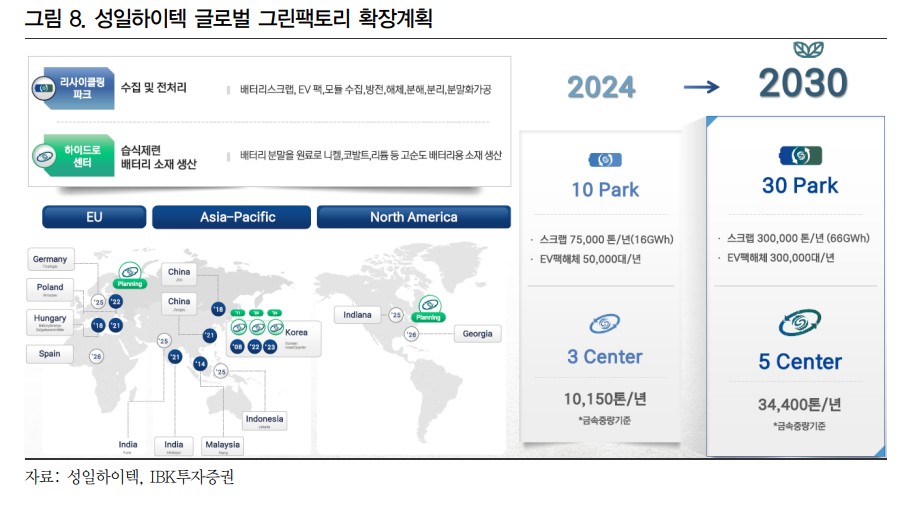Click the 2030 expansion plan card
The height and width of the screenshot is (516, 917).
click(795, 286)
